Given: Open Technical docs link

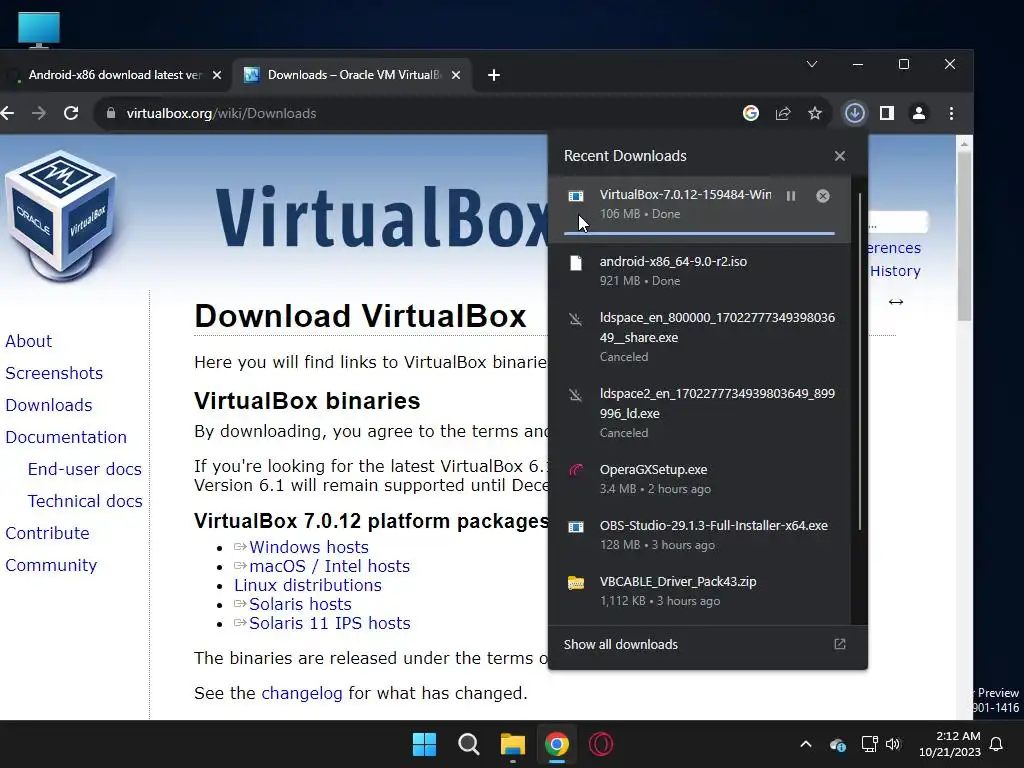Looking at the screenshot, I should (x=85, y=501).
